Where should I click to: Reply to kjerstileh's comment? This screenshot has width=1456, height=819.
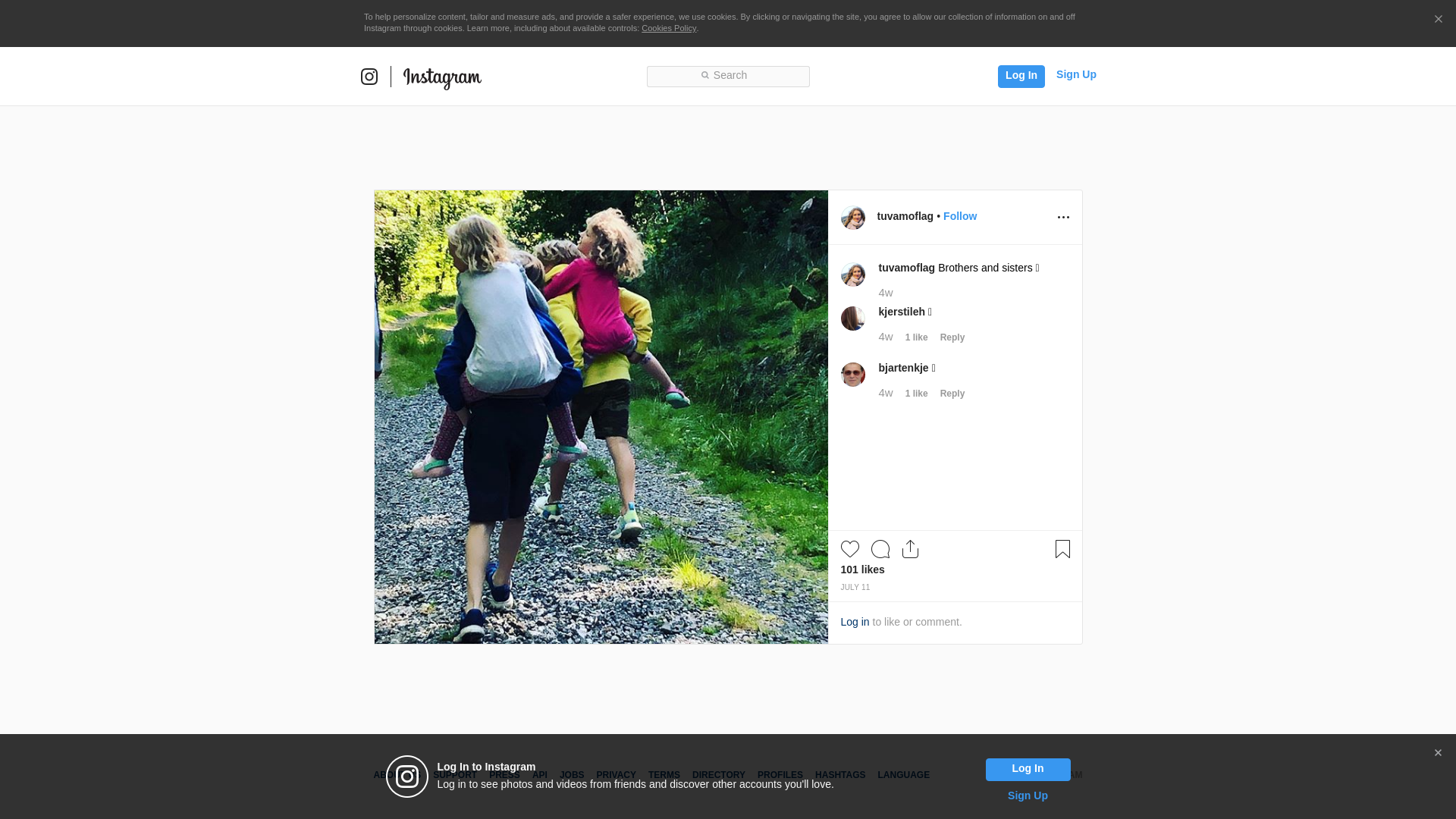pyautogui.click(x=952, y=337)
